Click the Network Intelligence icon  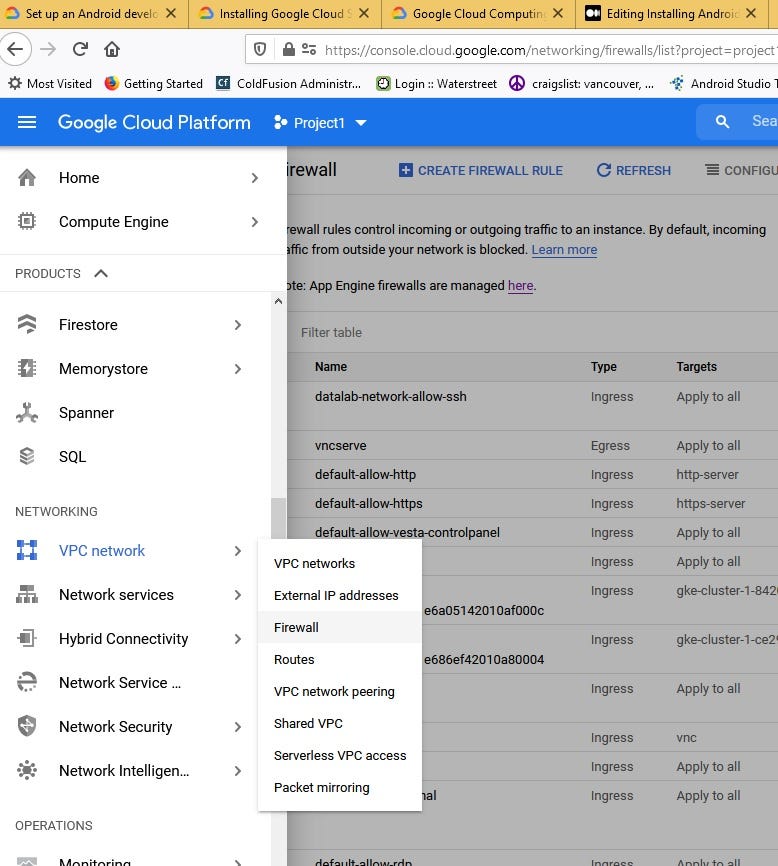click(x=27, y=770)
